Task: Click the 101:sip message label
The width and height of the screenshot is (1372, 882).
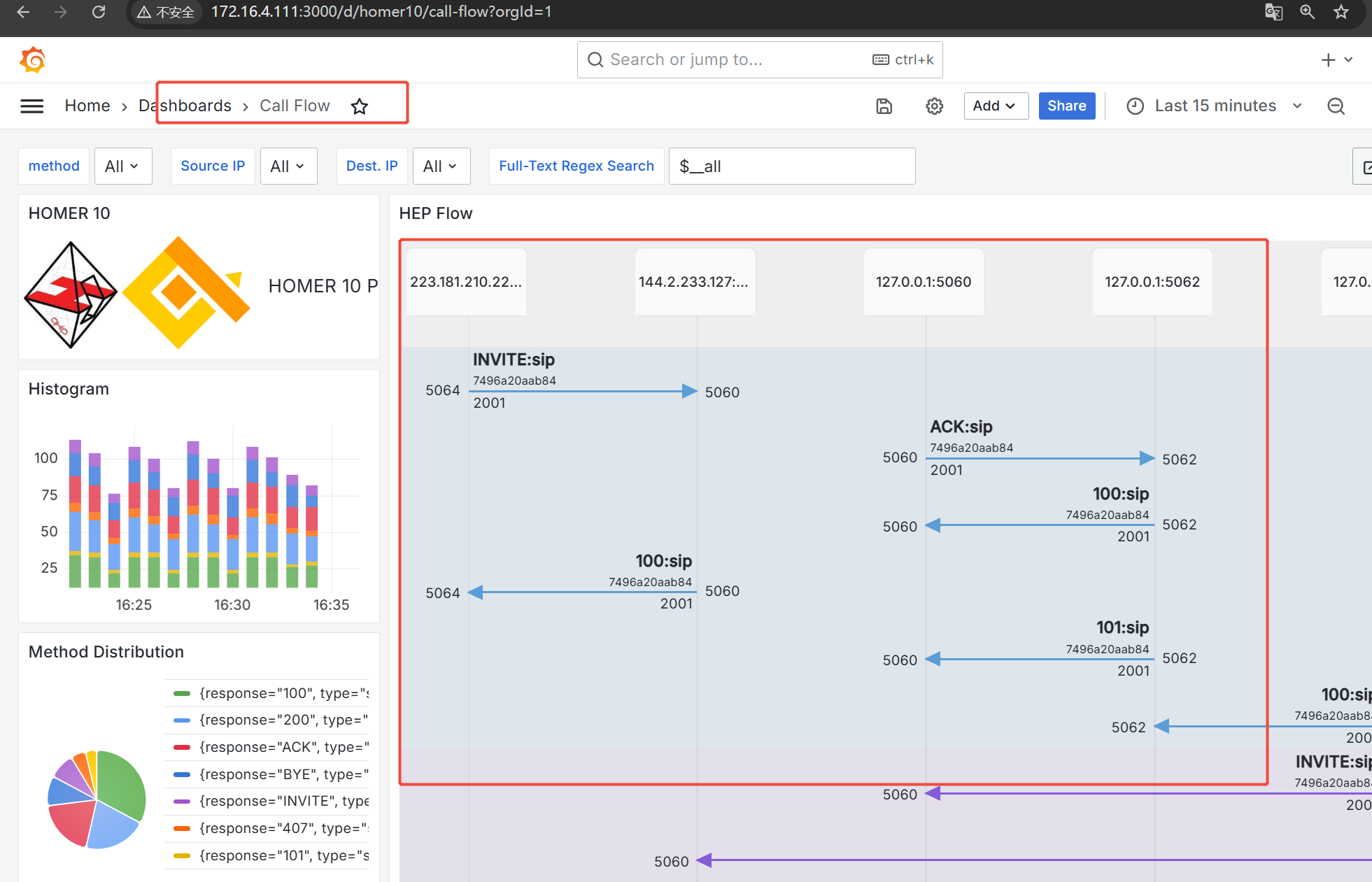Action: tap(1122, 627)
